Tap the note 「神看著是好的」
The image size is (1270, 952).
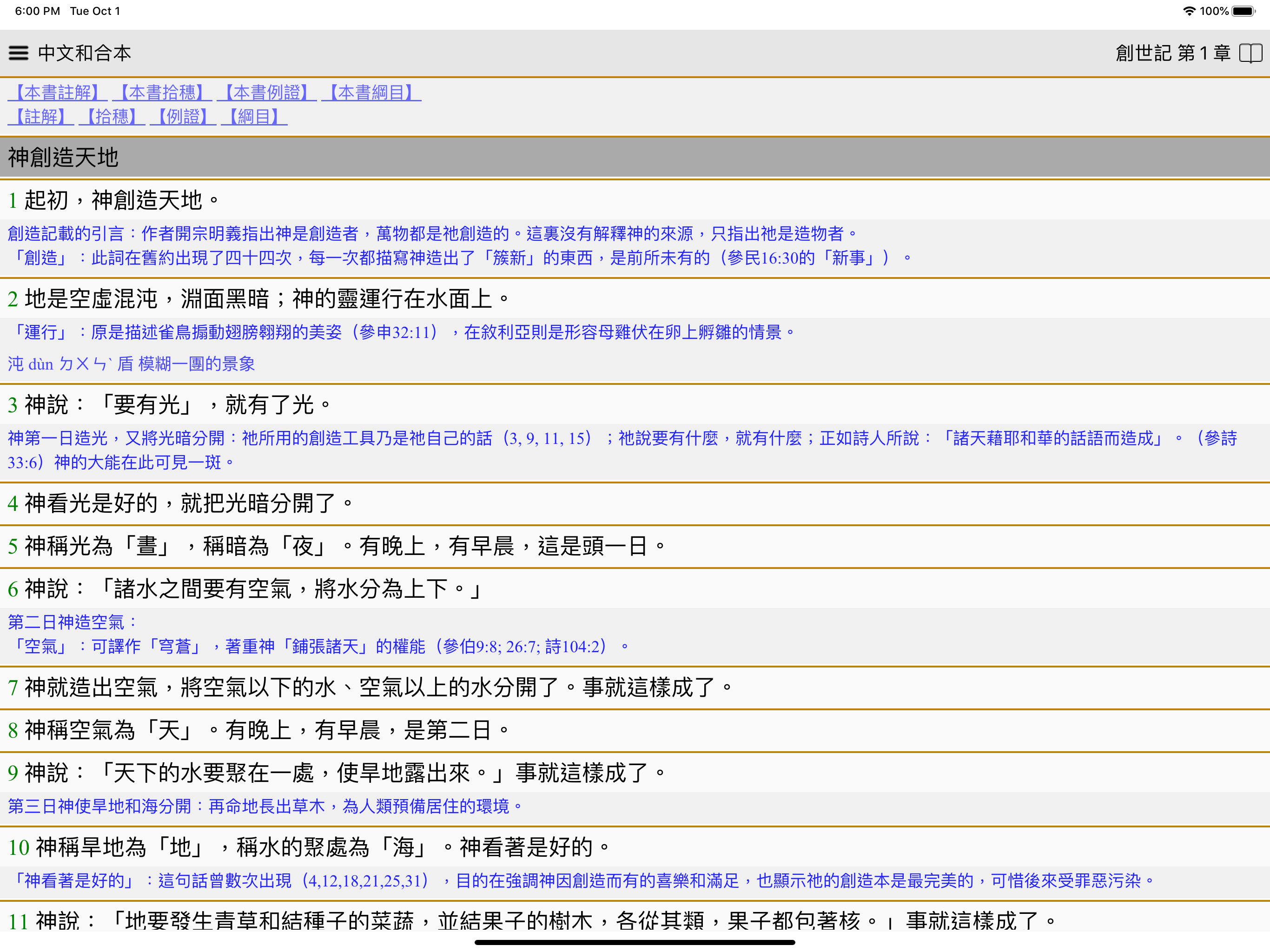pos(581,881)
